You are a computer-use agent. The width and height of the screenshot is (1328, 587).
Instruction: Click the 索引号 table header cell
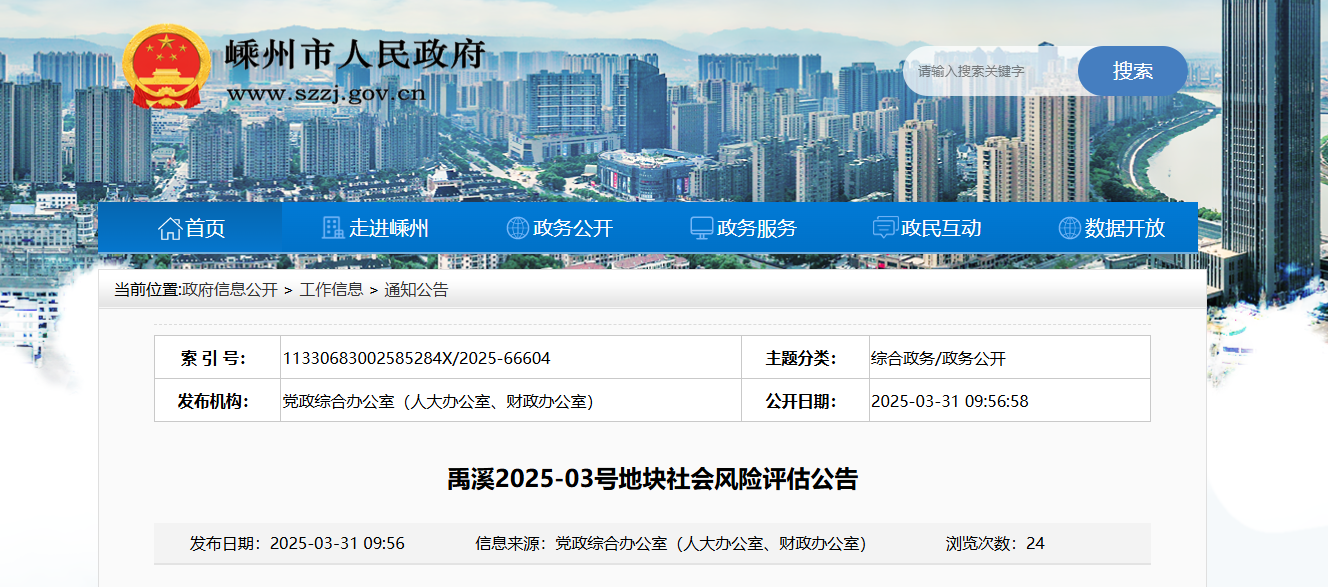tap(217, 358)
